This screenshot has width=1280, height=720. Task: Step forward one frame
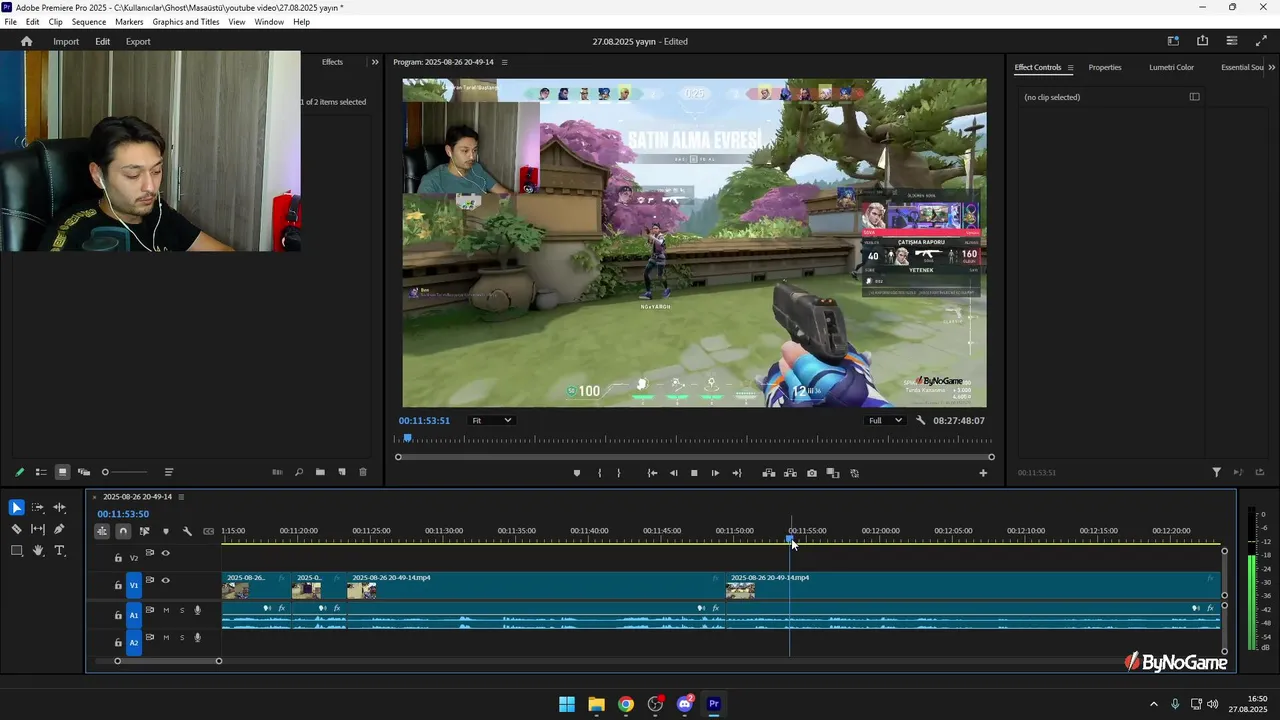715,473
